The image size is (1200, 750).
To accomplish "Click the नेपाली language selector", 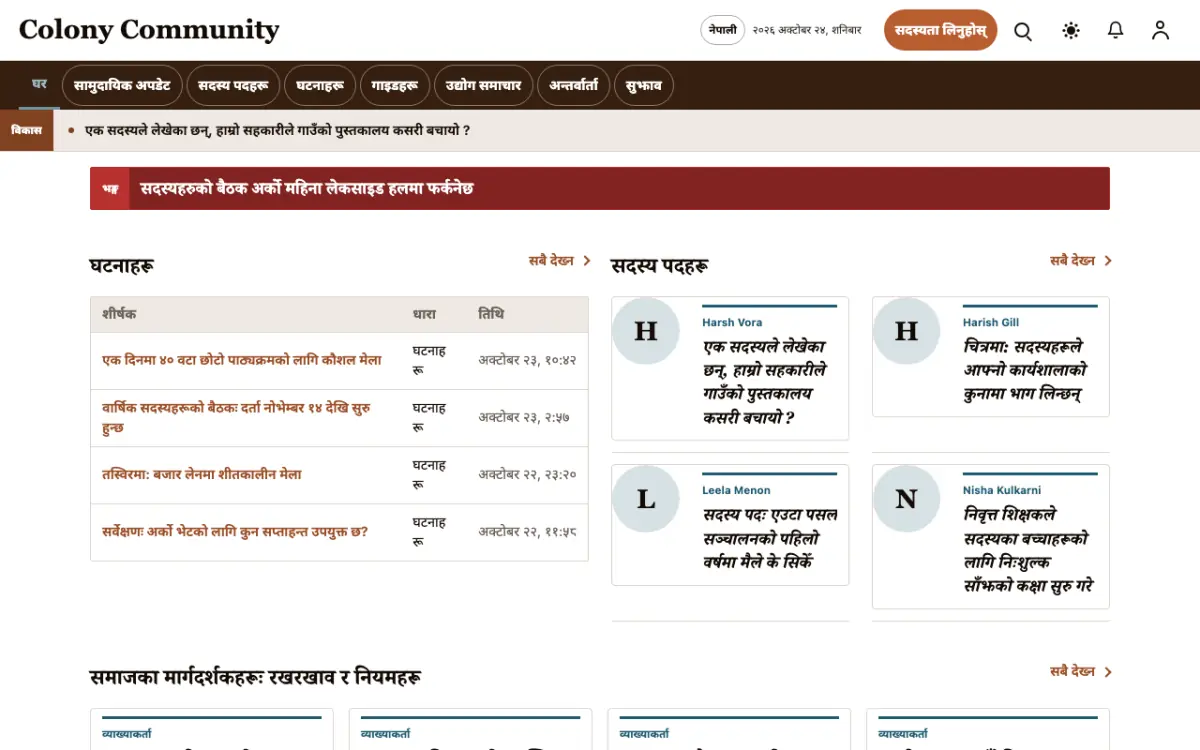I will coord(723,30).
